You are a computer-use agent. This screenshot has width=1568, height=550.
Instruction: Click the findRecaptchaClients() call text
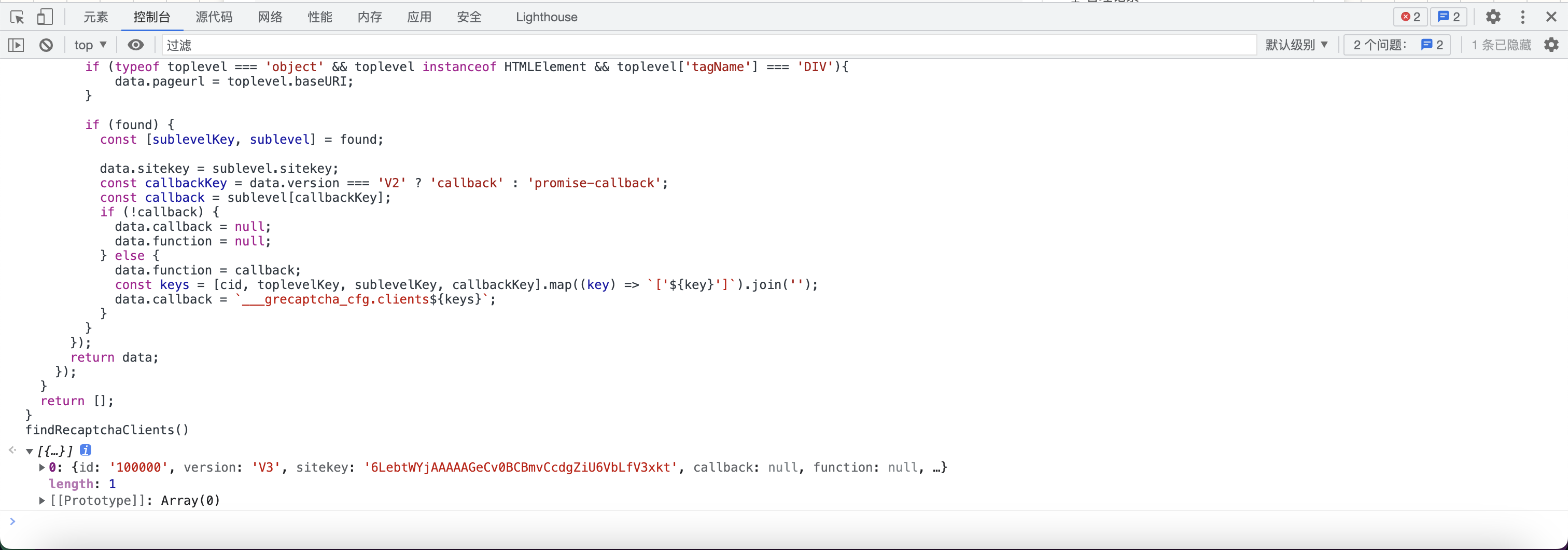point(107,430)
